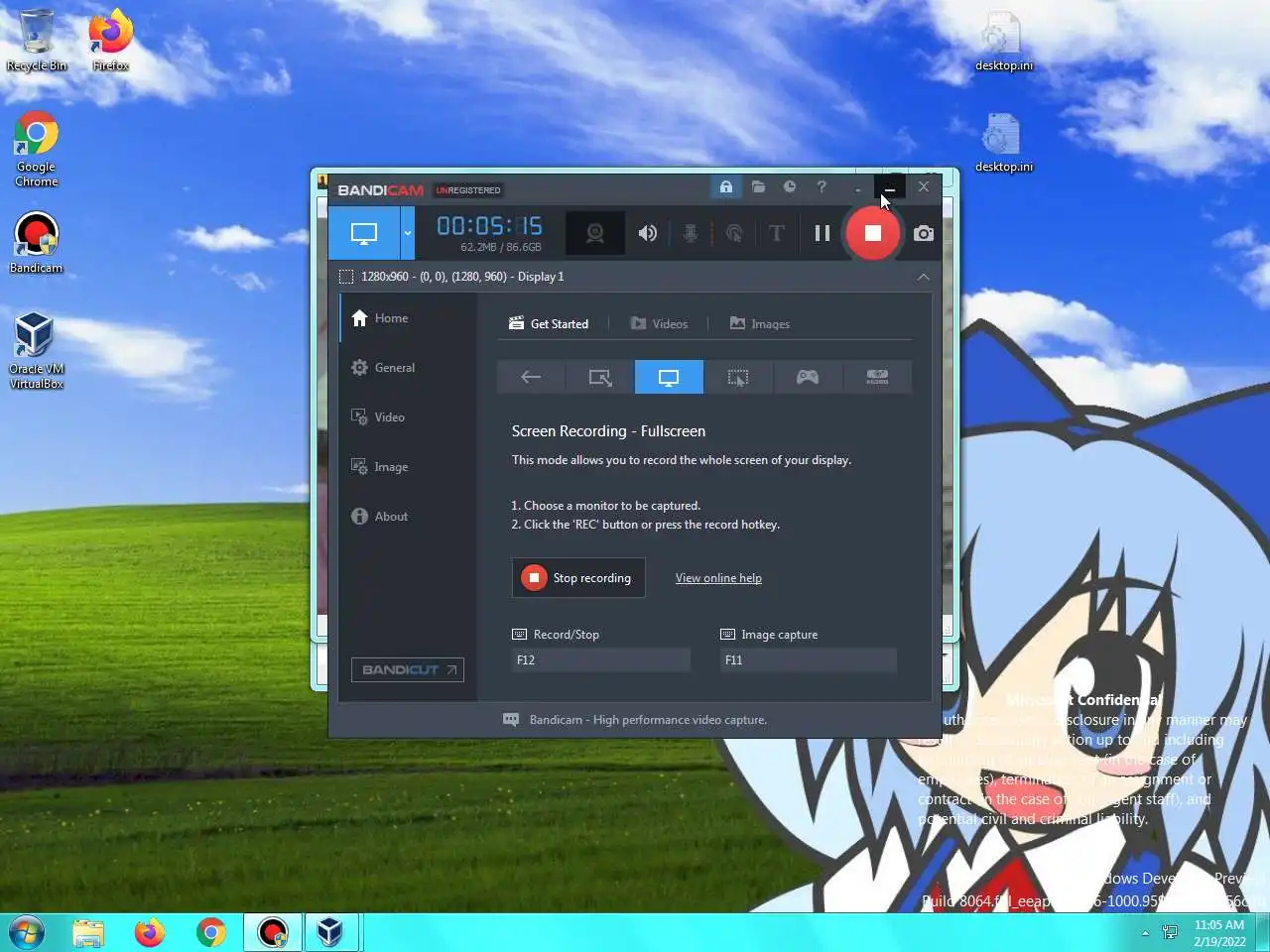Click the Bandicam taskbar button
Screen dimensions: 1270x952
click(273, 933)
